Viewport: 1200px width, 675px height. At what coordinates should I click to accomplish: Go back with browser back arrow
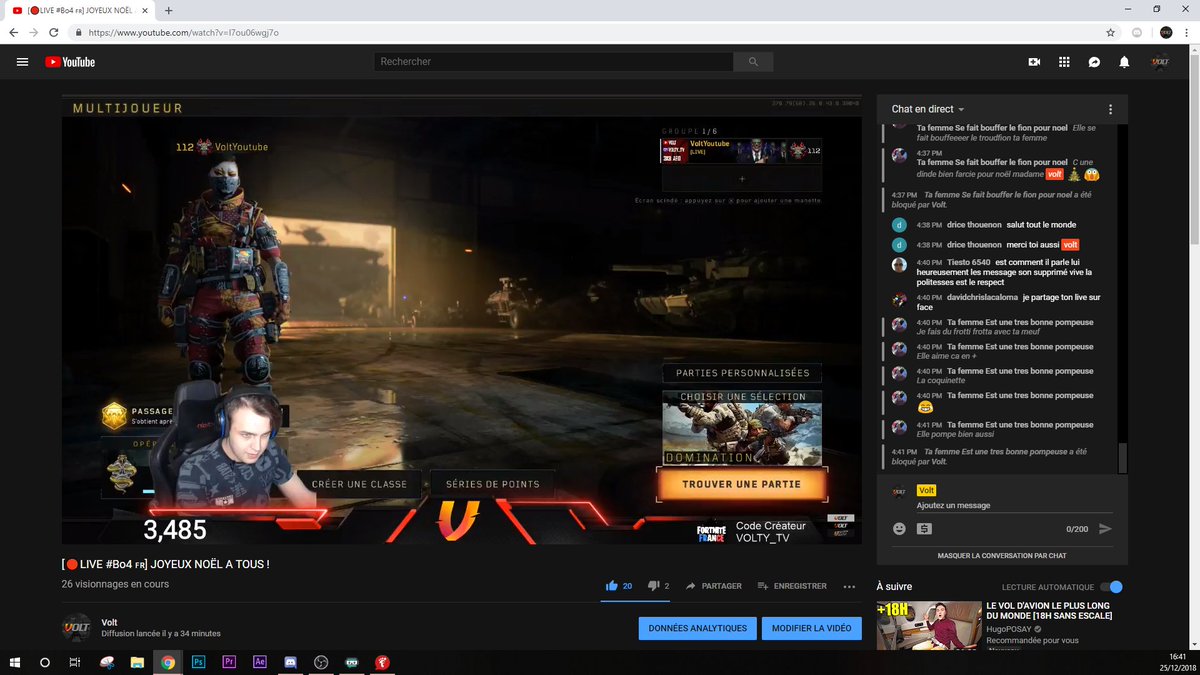[14, 32]
